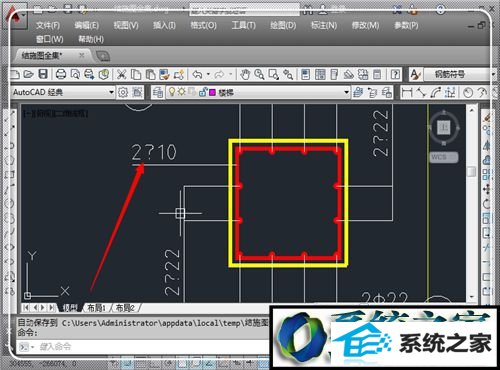Select the Aligned dimension tool
This screenshot has height=370, width=500.
[421, 92]
